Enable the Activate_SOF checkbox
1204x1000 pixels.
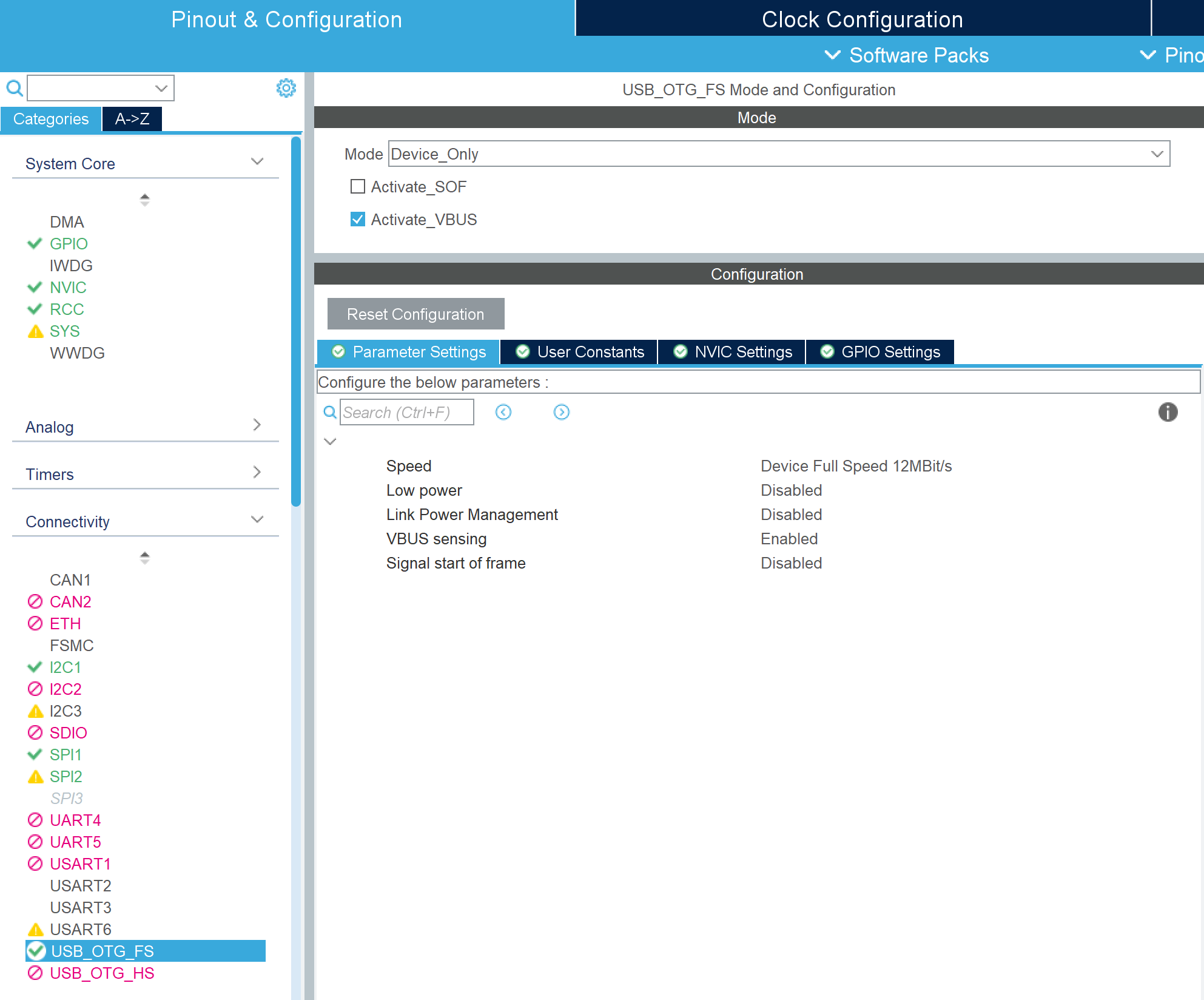[358, 186]
